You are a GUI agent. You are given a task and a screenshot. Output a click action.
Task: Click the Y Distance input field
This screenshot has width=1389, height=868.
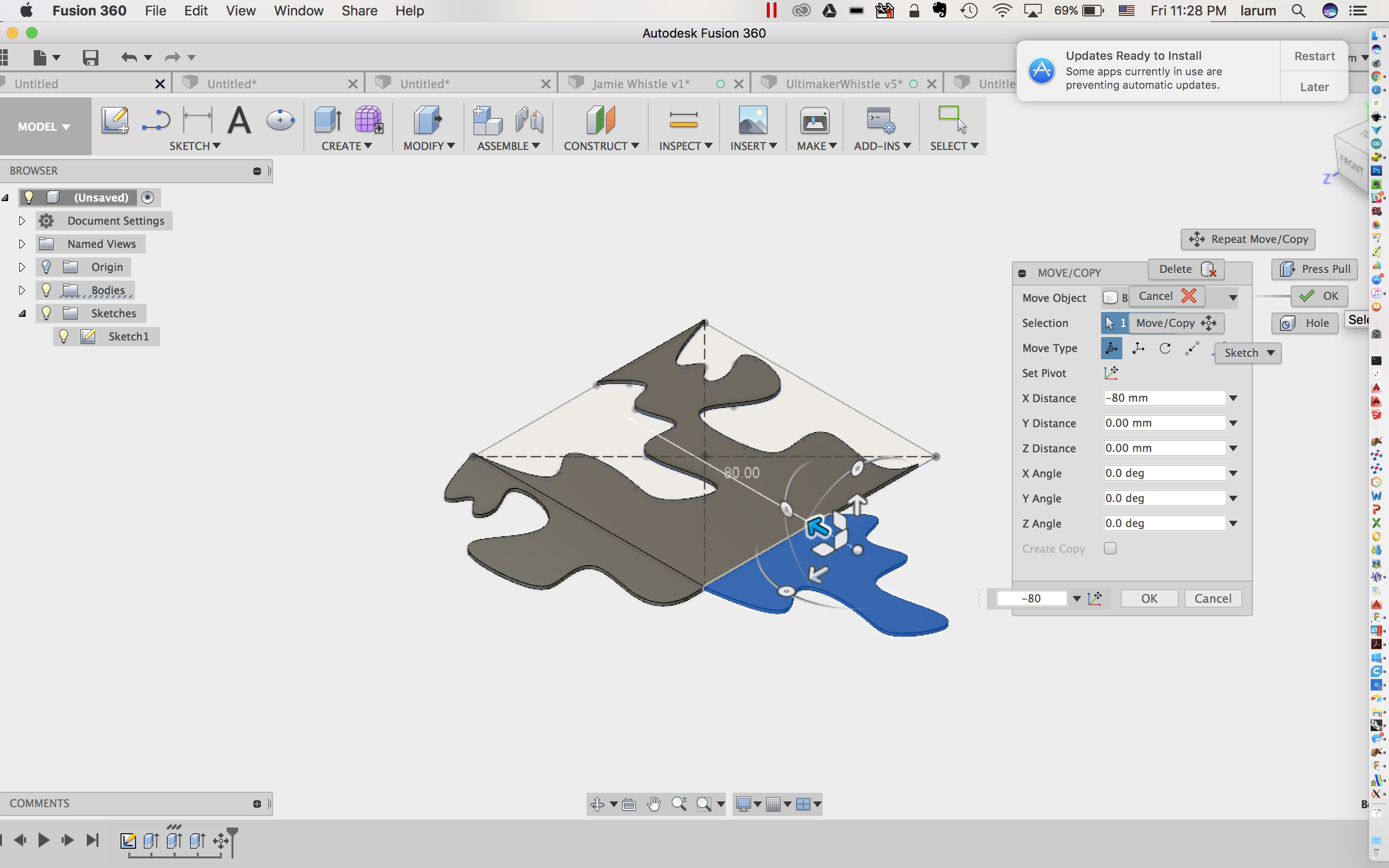point(1165,423)
